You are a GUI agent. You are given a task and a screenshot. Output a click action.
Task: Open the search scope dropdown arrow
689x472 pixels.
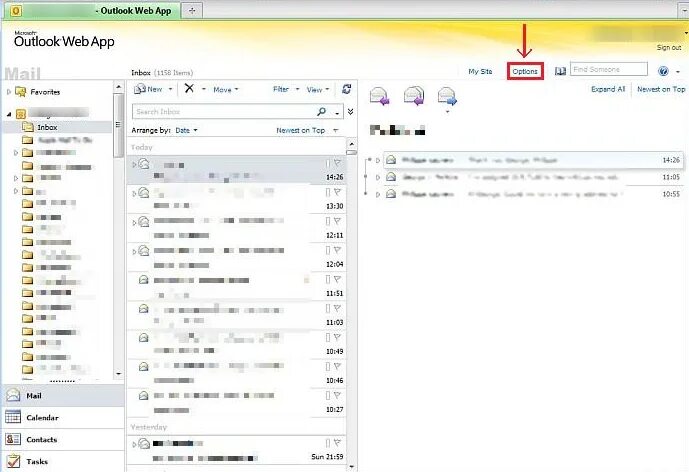[337, 113]
